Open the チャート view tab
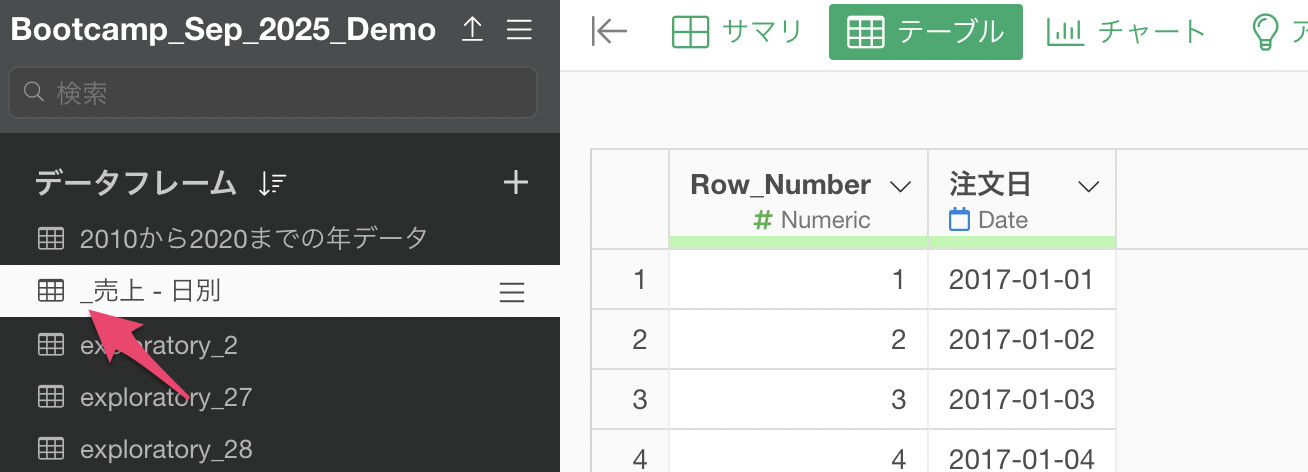Screen dimensions: 1308x472 pos(1127,32)
